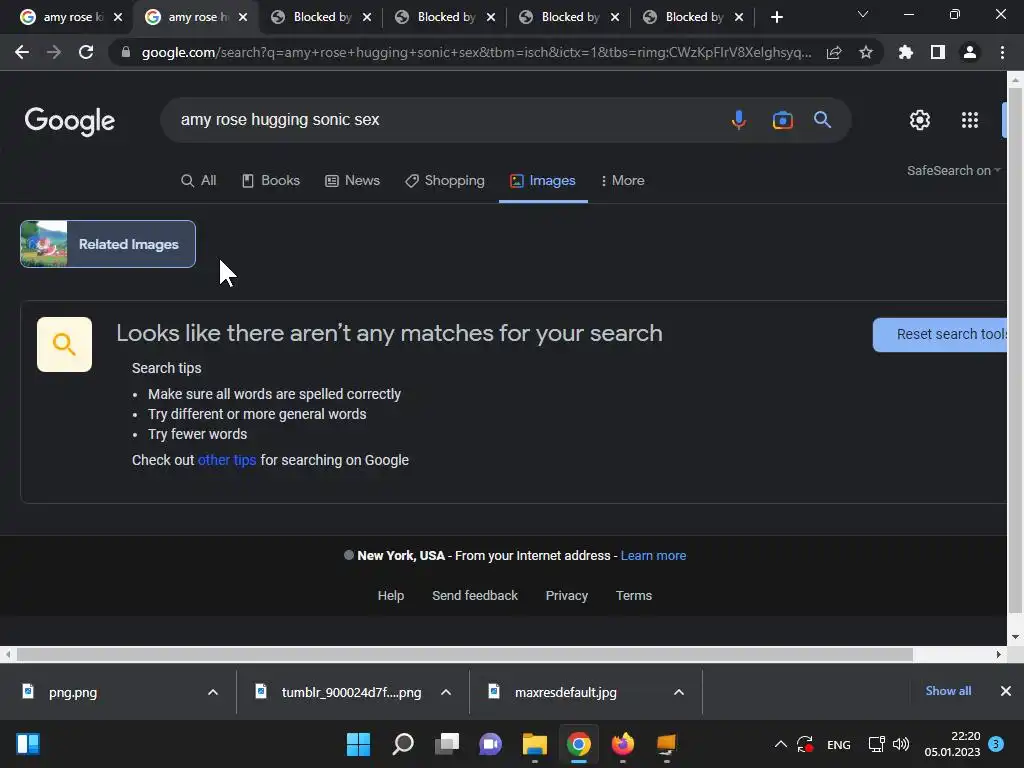Open Chrome three-dot menu

1002,52
